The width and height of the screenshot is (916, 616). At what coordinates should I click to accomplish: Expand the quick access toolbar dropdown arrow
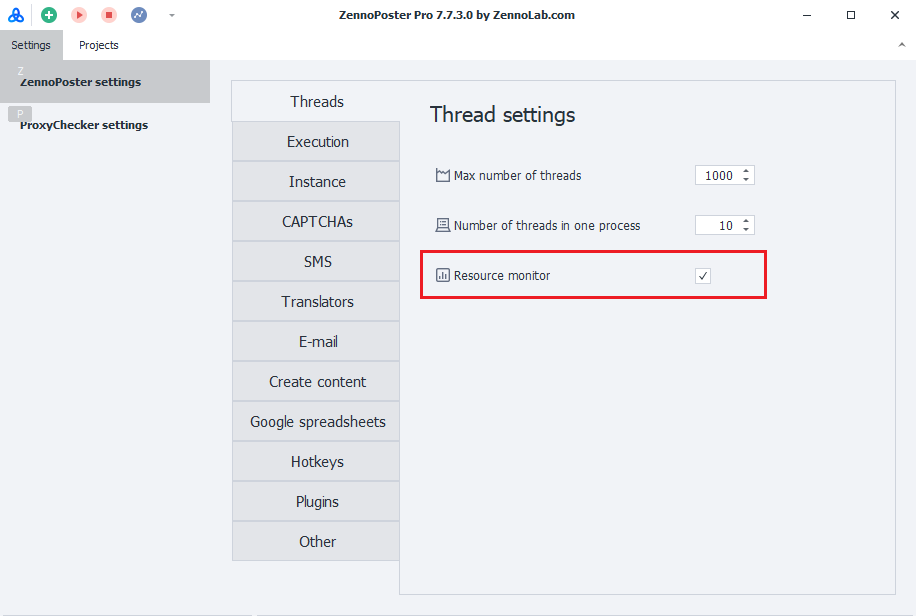click(x=172, y=16)
